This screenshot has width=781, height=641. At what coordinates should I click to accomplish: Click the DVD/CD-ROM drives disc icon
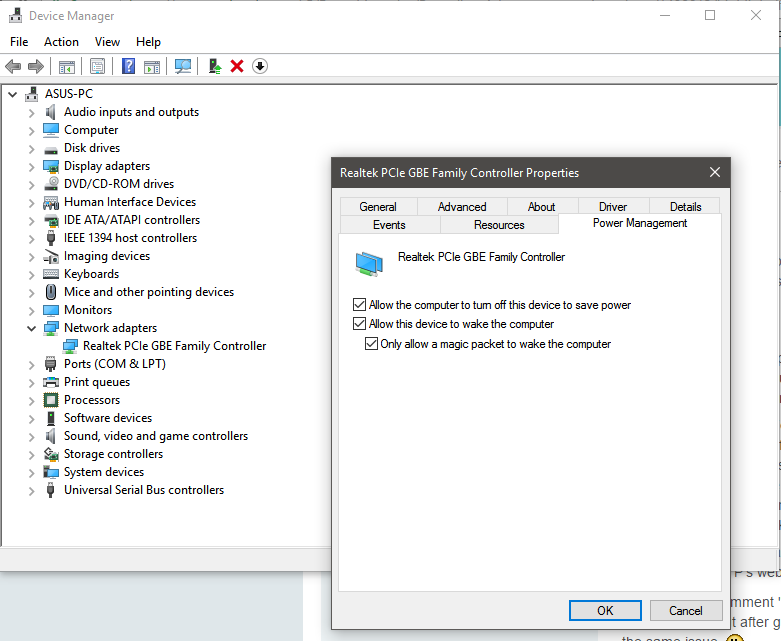pyautogui.click(x=51, y=184)
